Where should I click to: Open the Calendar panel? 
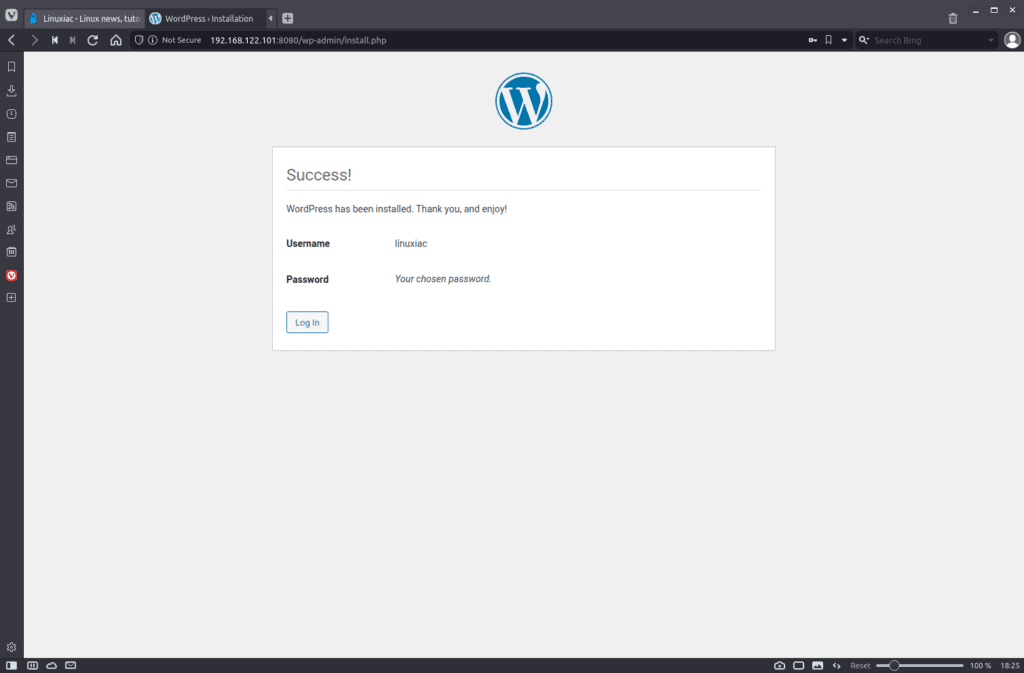(11, 252)
